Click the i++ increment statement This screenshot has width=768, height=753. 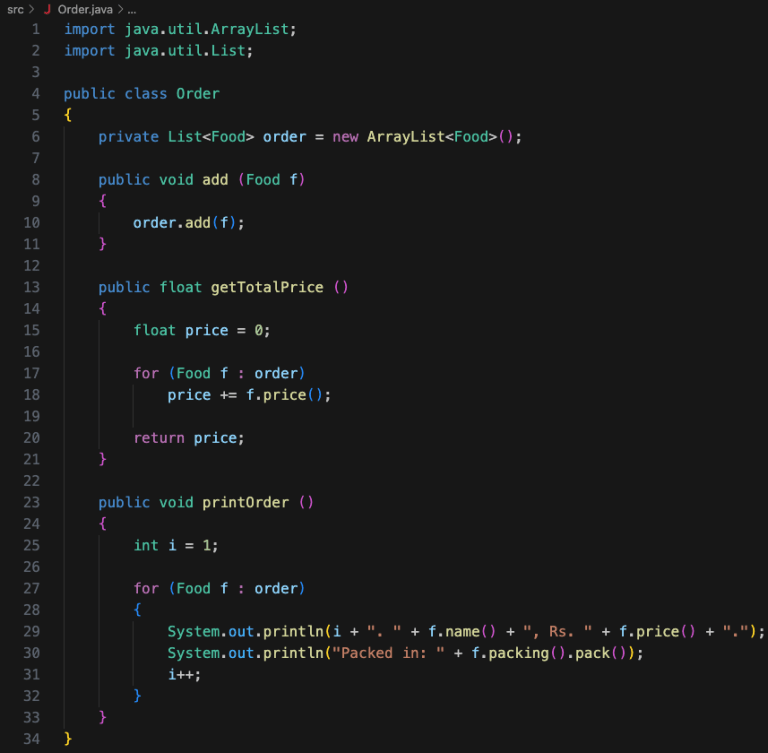coord(184,674)
